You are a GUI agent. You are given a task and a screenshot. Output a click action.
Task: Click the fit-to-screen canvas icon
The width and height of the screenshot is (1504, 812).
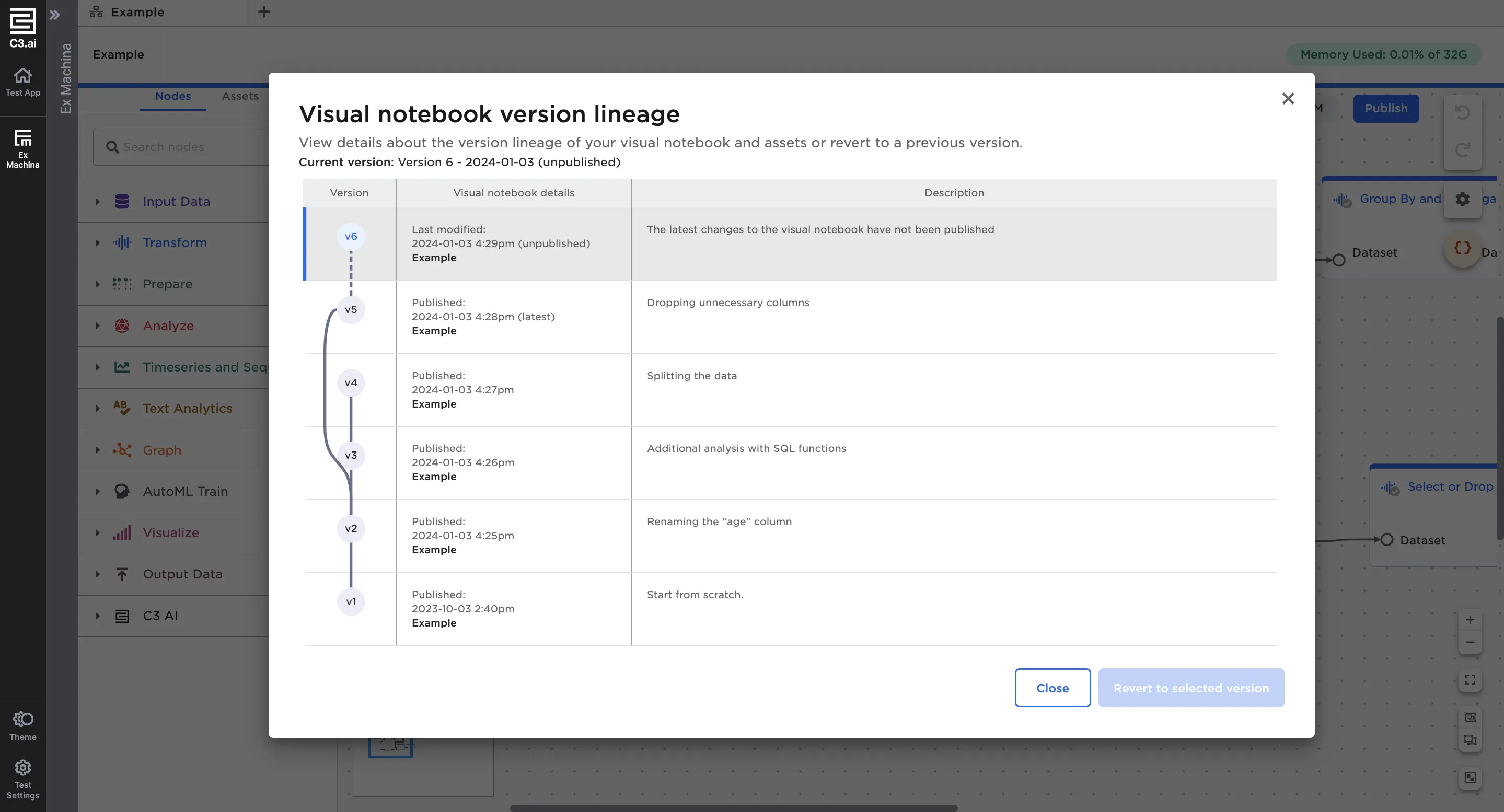click(x=1470, y=679)
